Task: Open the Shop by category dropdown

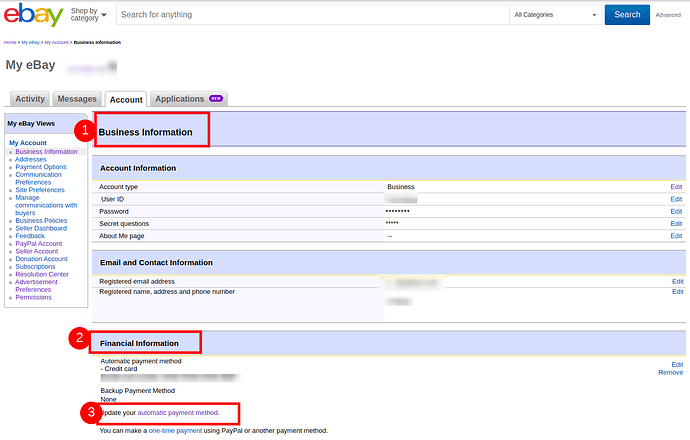Action: (x=88, y=15)
